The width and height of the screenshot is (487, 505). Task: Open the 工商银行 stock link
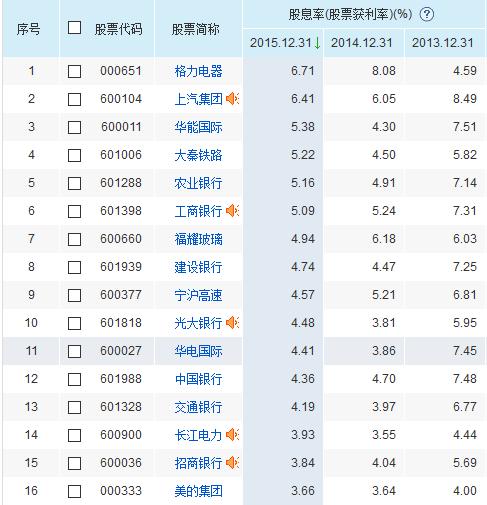198,211
